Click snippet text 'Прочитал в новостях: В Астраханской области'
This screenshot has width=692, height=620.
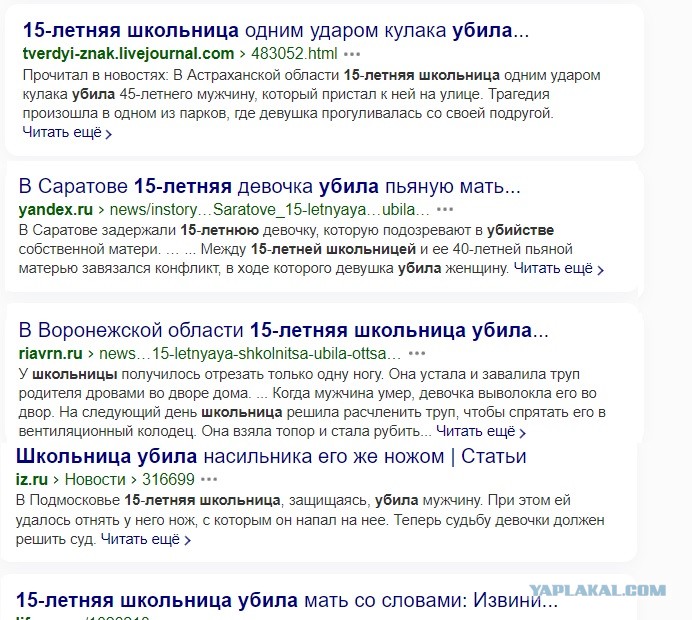tap(181, 75)
